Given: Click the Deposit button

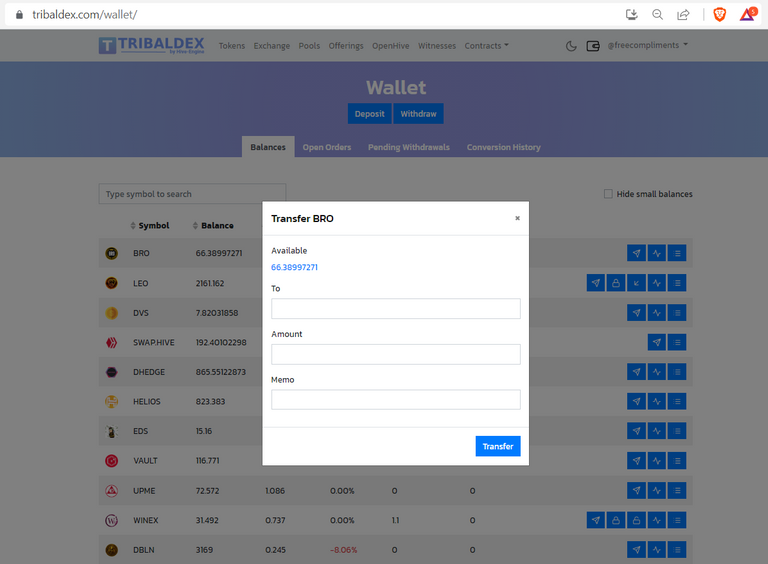Looking at the screenshot, I should coord(369,114).
